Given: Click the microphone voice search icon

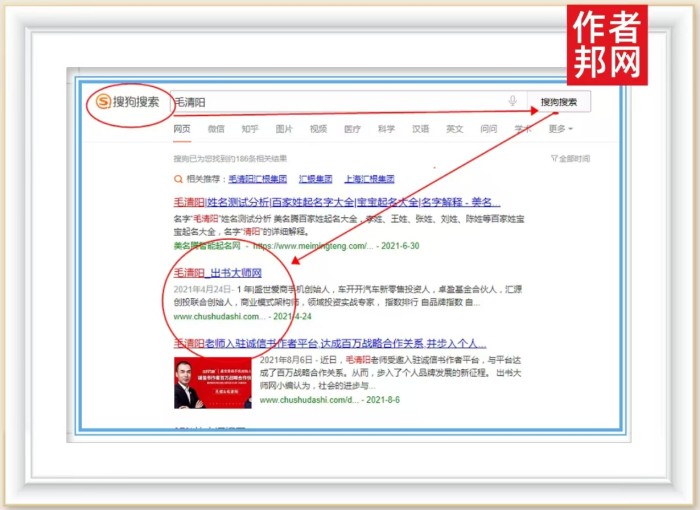Looking at the screenshot, I should coord(512,102).
